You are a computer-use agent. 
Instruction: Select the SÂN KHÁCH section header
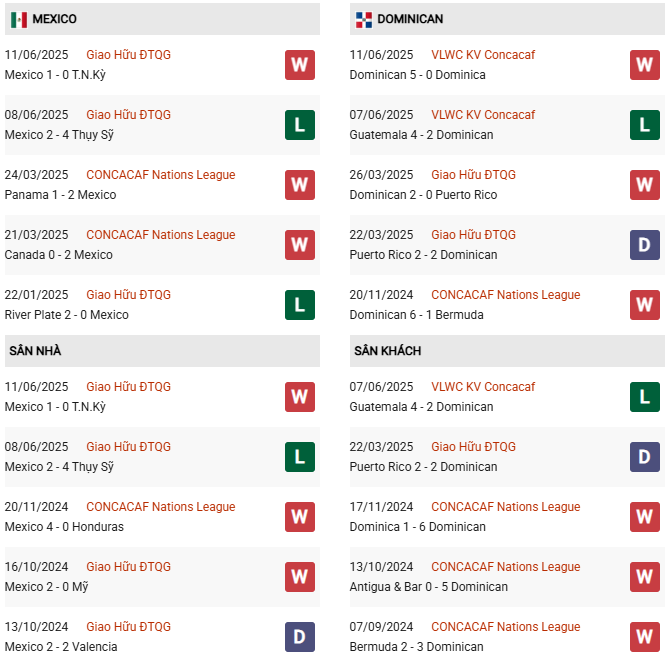[x=387, y=351]
